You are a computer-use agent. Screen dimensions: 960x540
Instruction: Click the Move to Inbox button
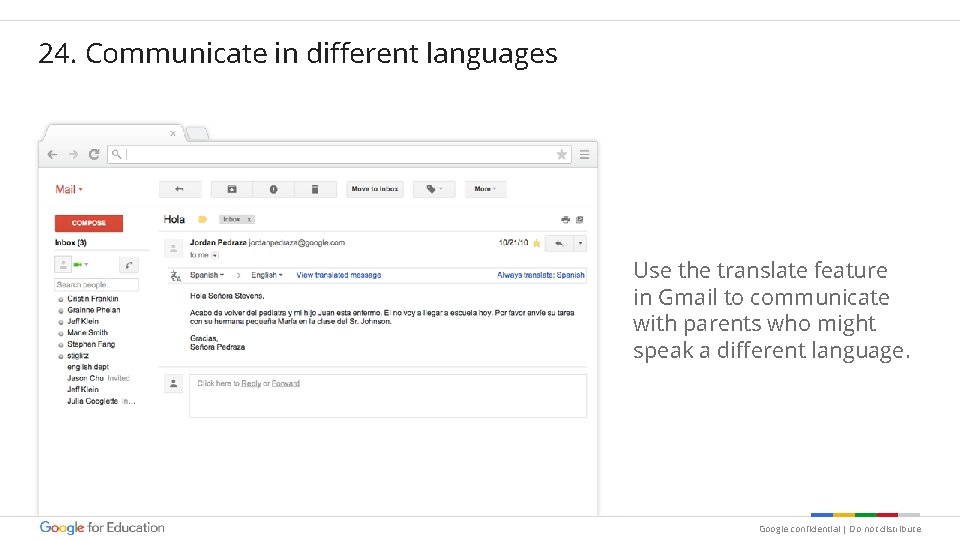[375, 189]
